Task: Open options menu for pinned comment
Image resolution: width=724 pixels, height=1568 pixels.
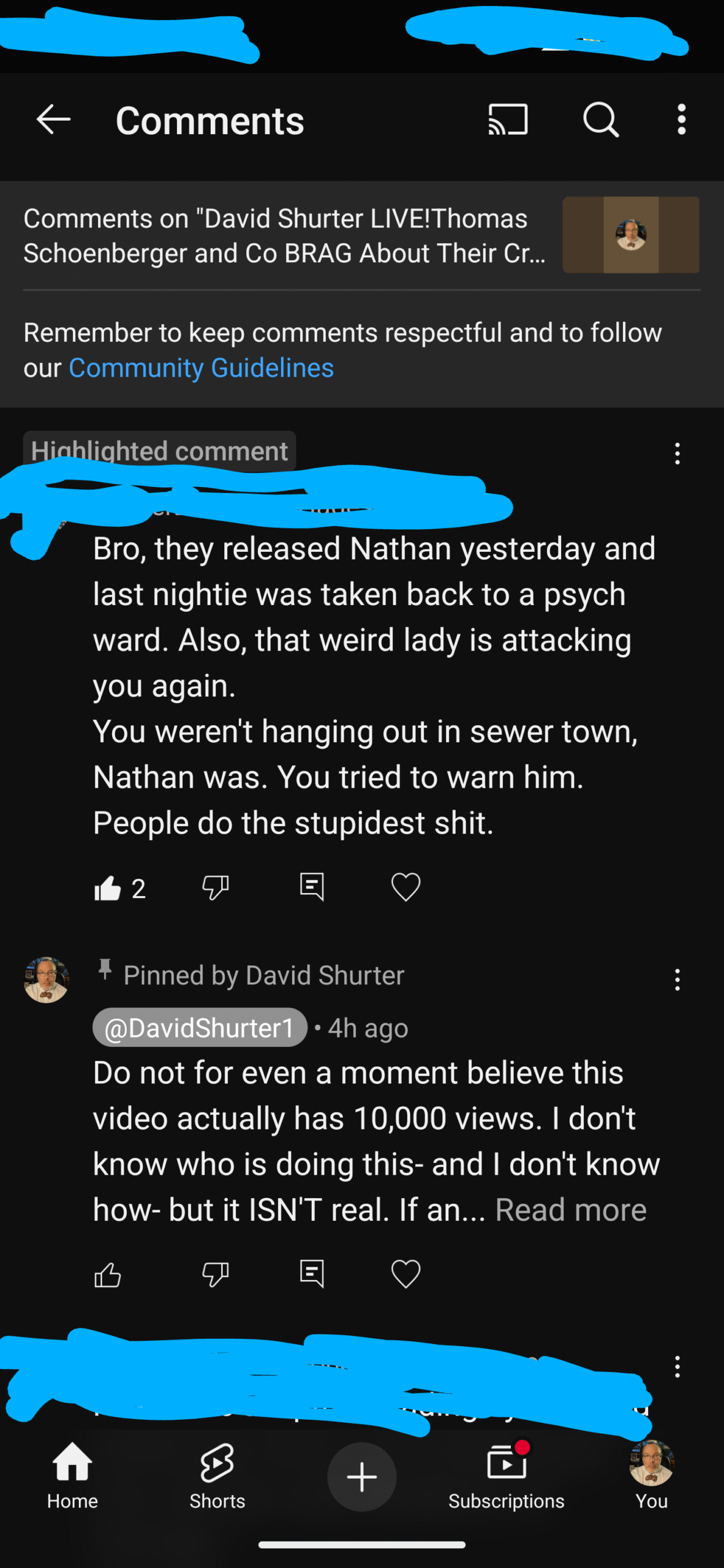Action: tap(677, 979)
